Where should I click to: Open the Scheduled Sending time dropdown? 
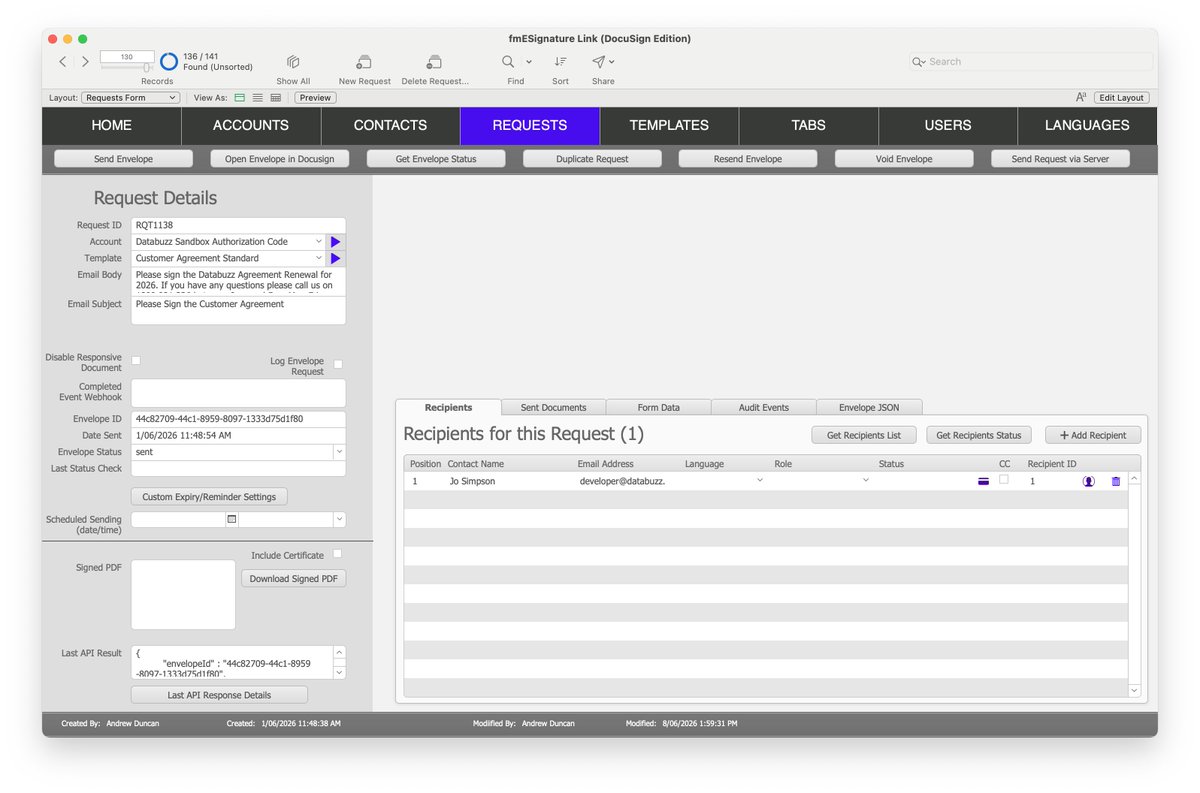click(x=339, y=520)
